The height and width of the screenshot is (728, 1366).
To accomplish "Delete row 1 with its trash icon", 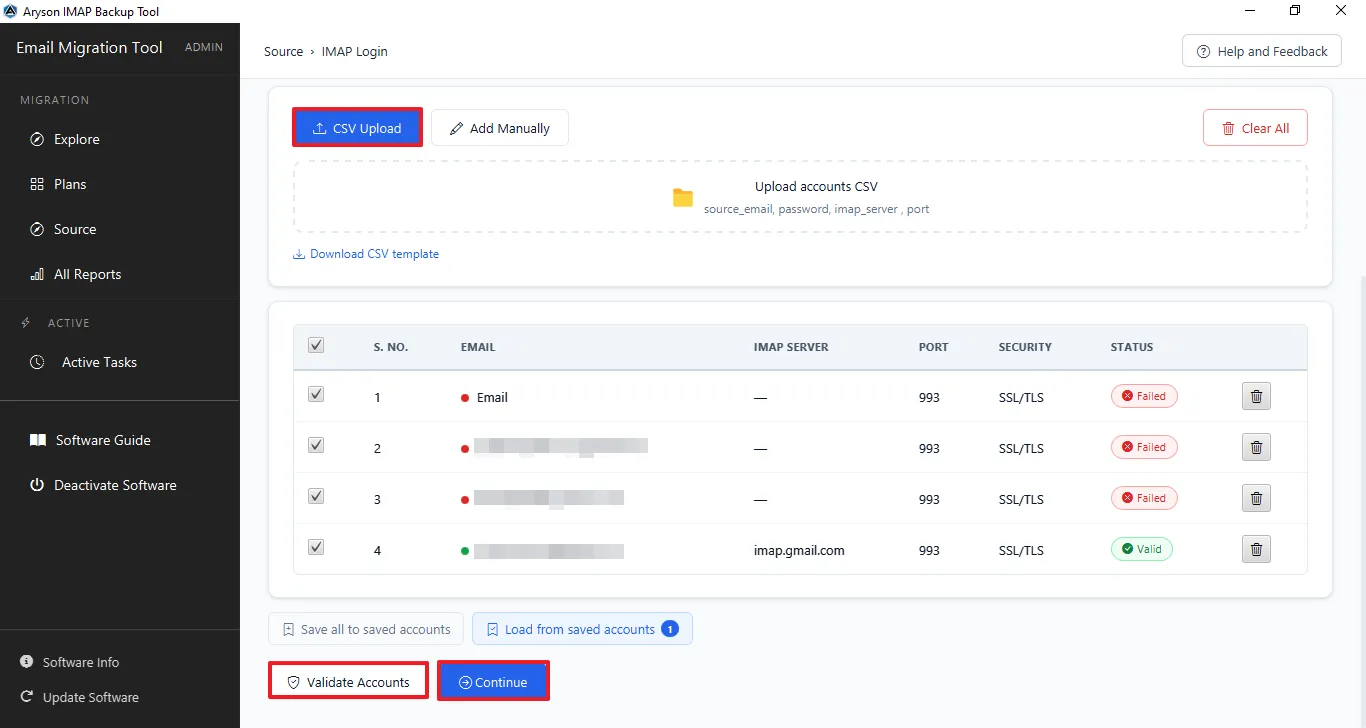I will point(1256,397).
